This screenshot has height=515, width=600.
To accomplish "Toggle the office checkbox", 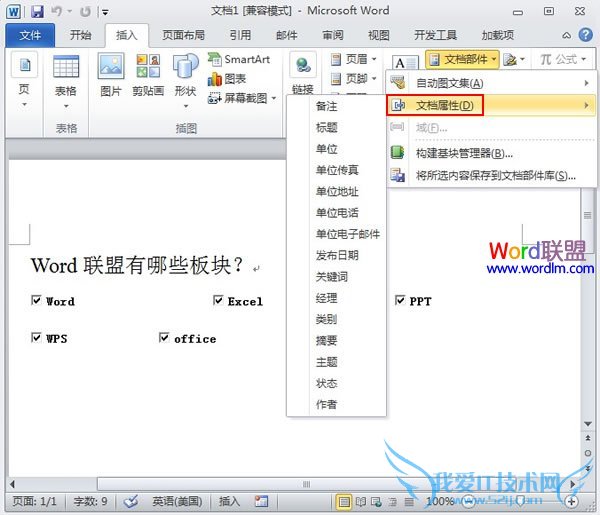I will tap(164, 337).
